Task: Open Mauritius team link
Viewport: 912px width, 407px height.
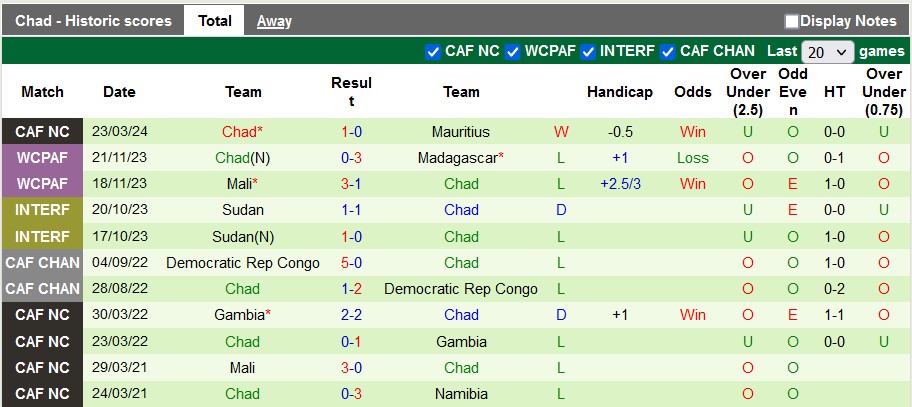Action: [461, 132]
